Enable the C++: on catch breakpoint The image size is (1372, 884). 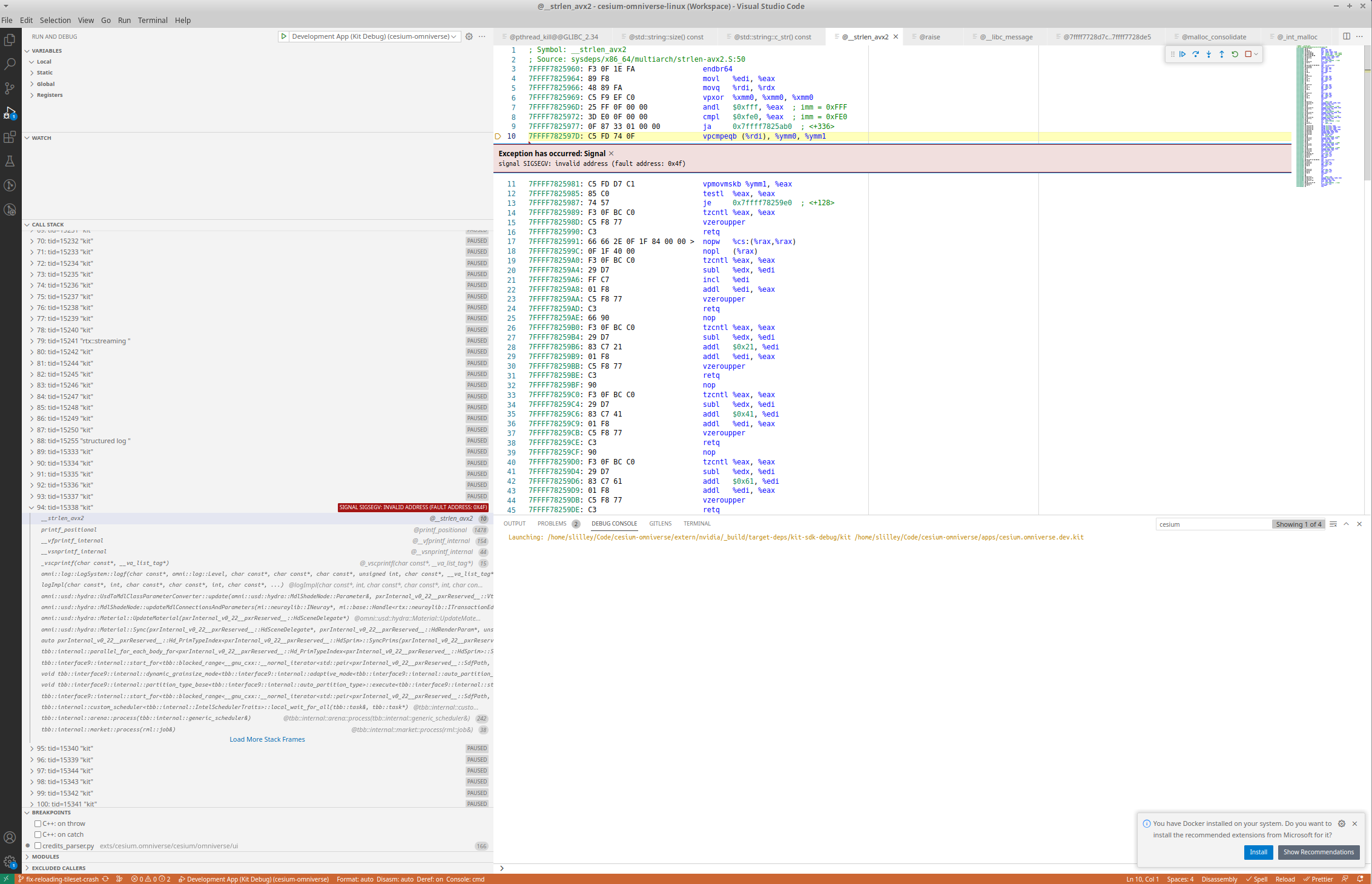[x=38, y=834]
